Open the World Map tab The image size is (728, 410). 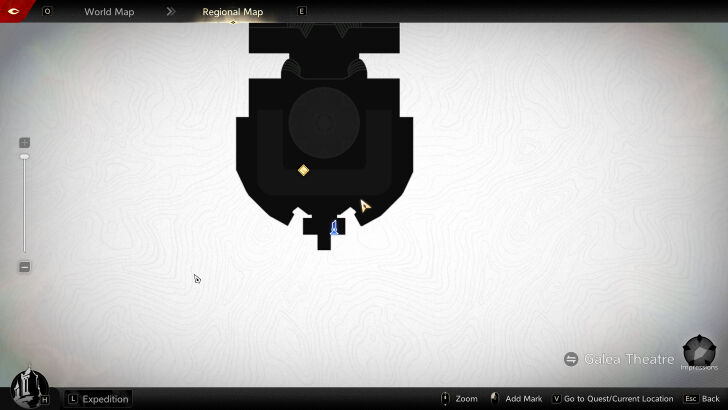109,12
